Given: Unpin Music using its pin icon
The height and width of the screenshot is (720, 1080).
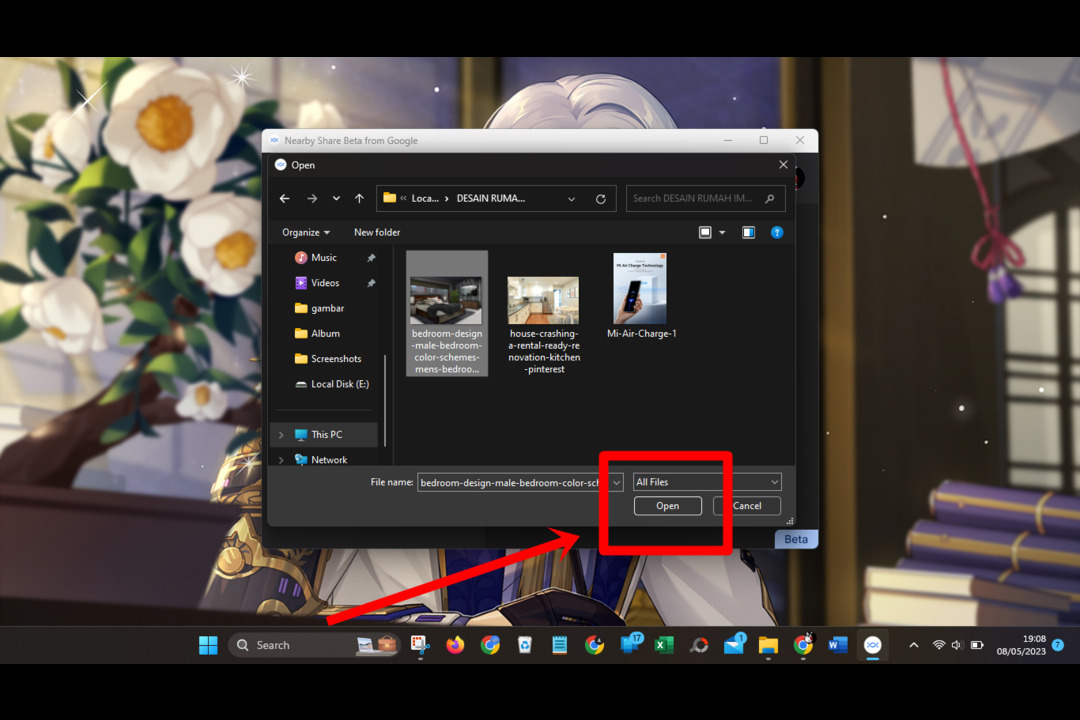Looking at the screenshot, I should tap(371, 258).
